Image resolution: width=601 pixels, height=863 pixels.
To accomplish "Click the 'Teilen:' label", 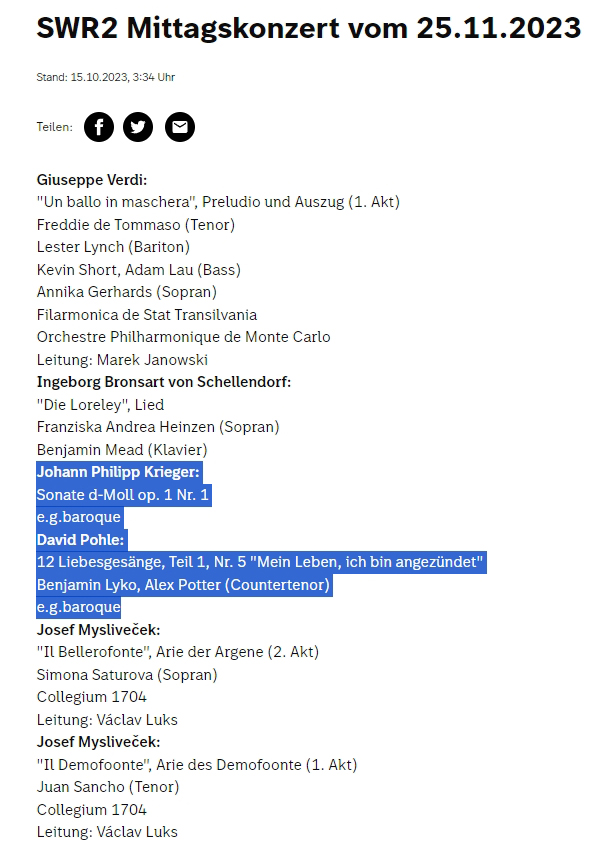I will [x=55, y=127].
